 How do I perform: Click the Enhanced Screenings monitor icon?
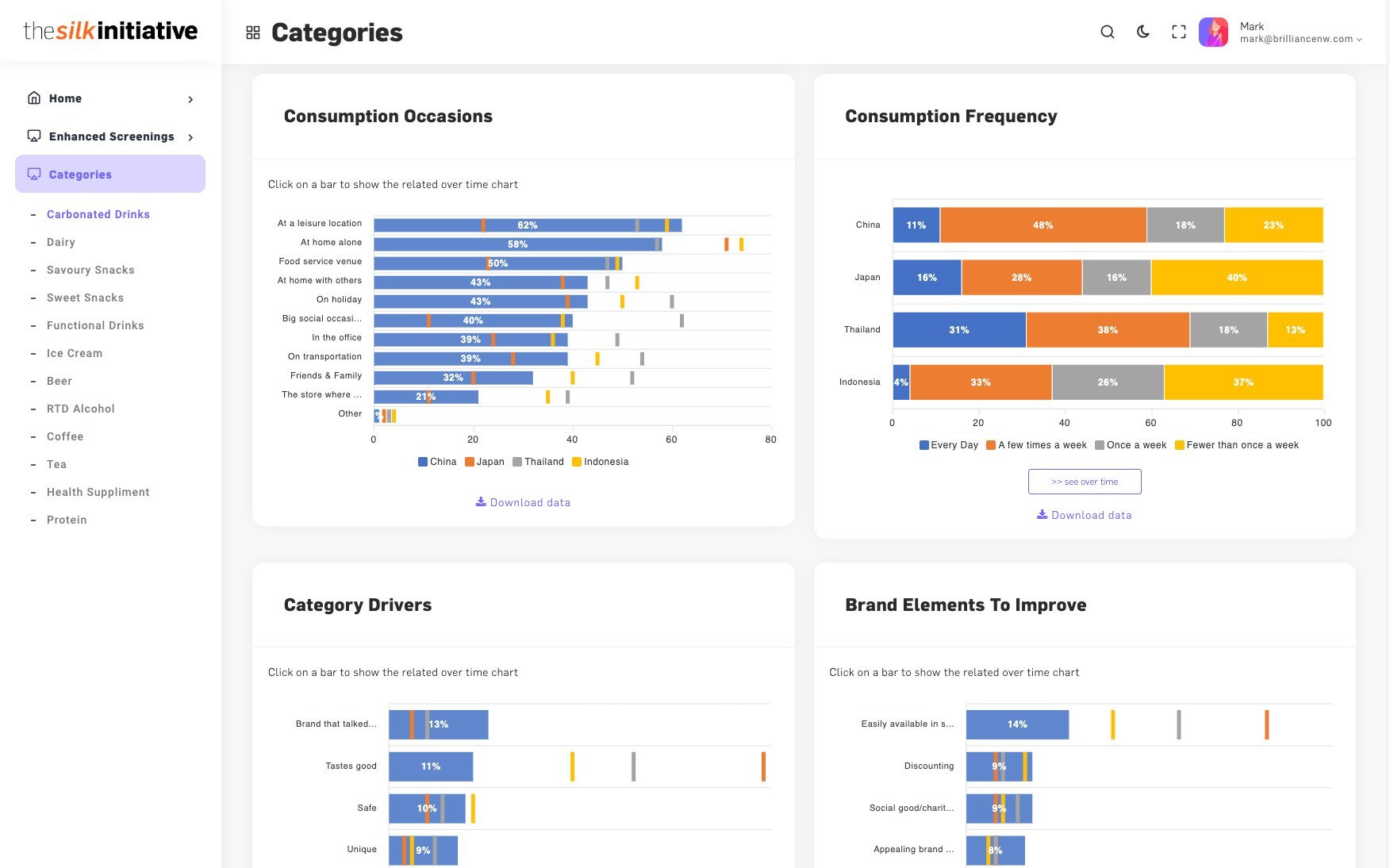click(x=34, y=136)
